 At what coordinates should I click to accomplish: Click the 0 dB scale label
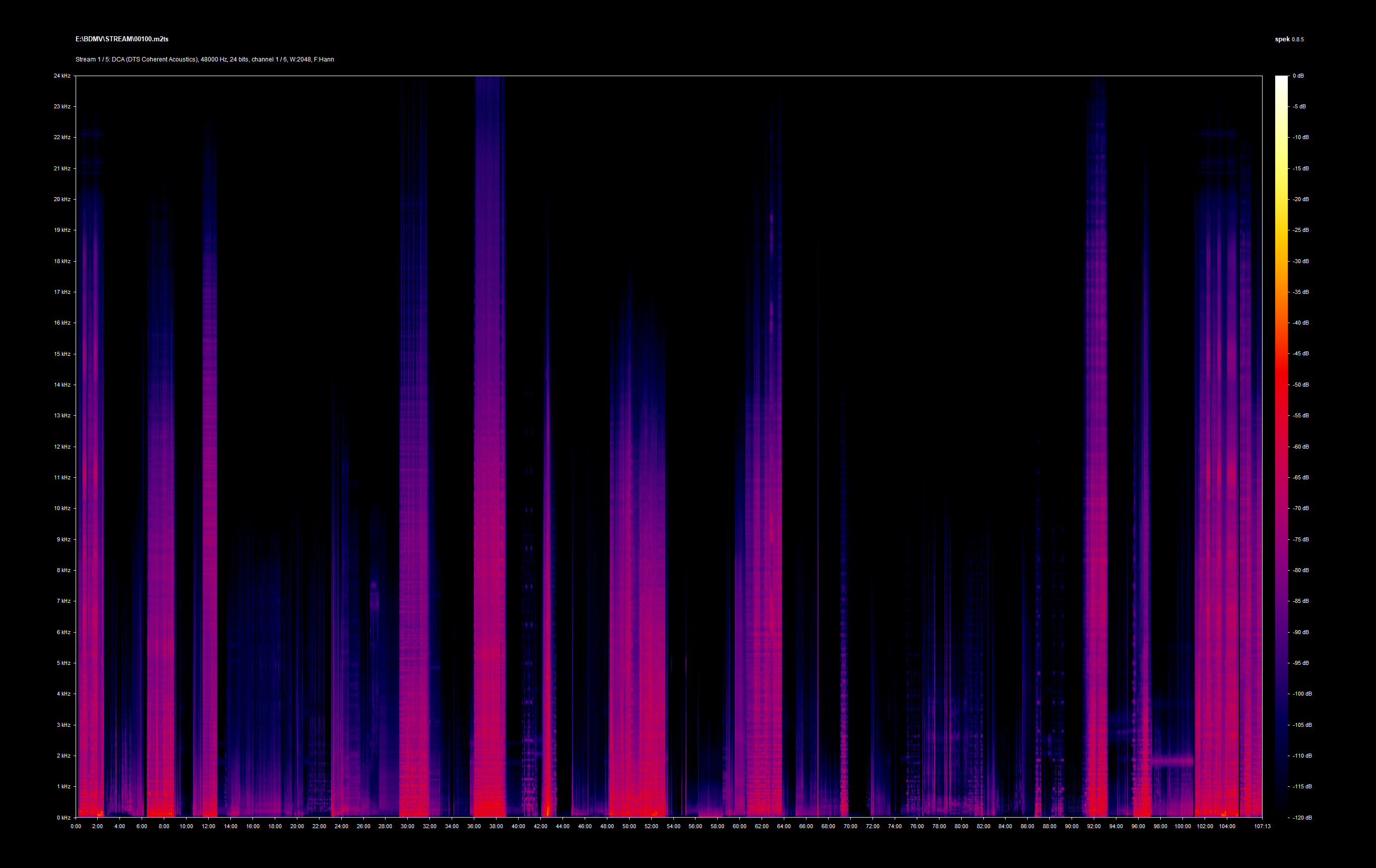(1298, 76)
